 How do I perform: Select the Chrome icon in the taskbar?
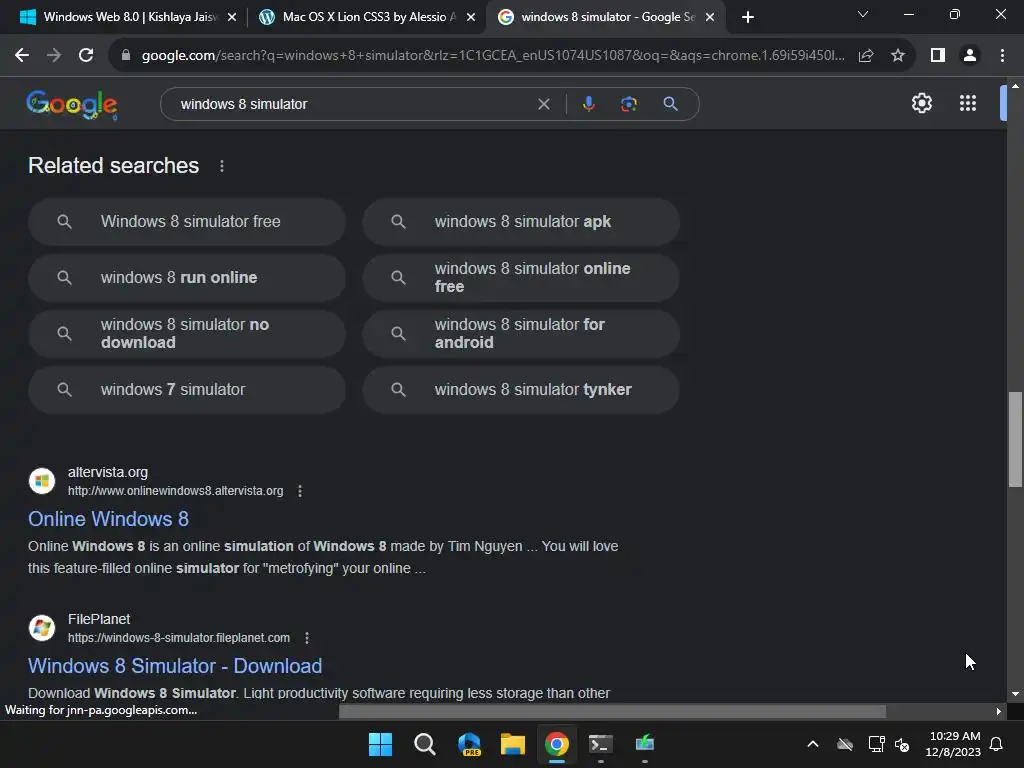point(557,744)
